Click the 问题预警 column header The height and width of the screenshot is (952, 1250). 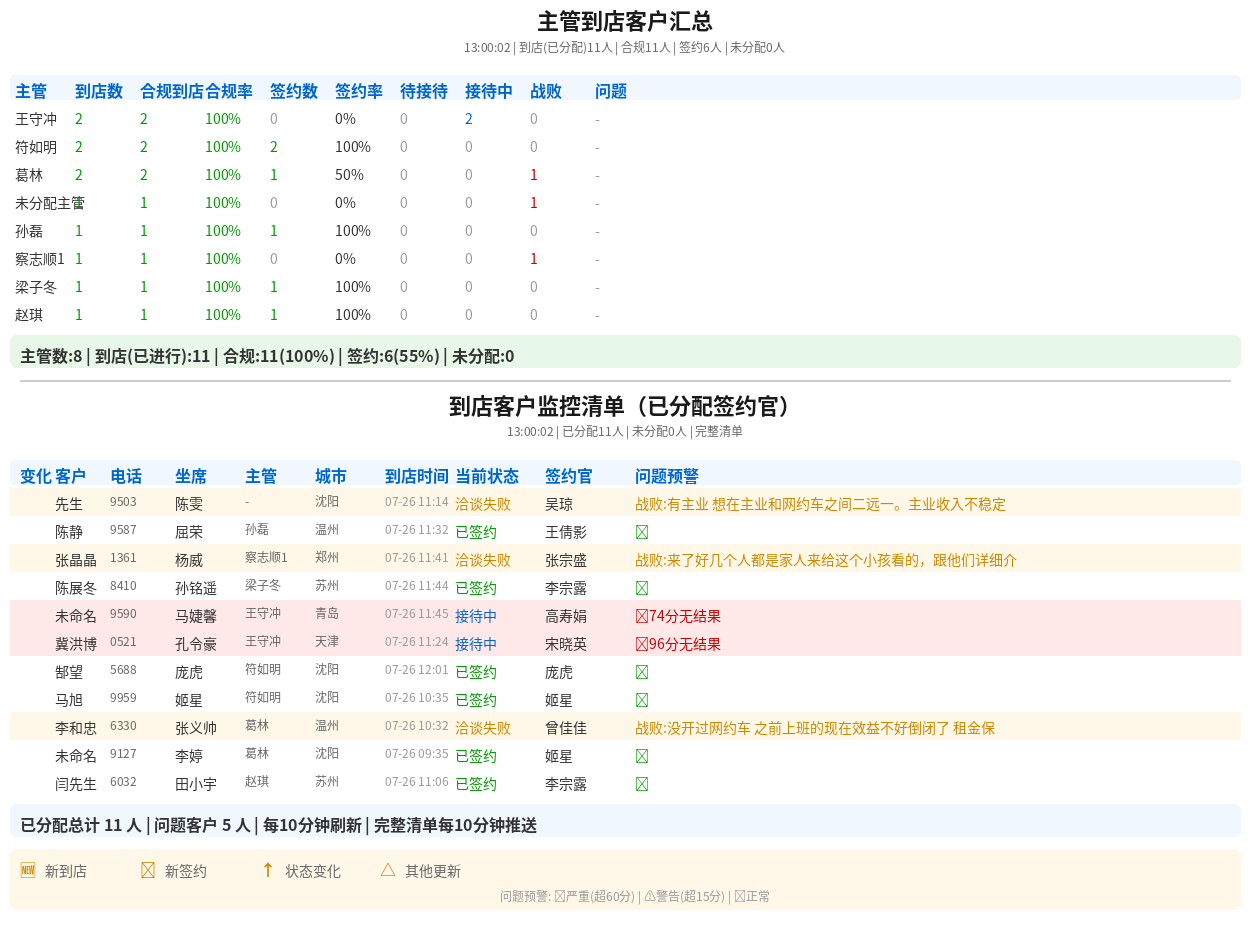pyautogui.click(x=667, y=476)
